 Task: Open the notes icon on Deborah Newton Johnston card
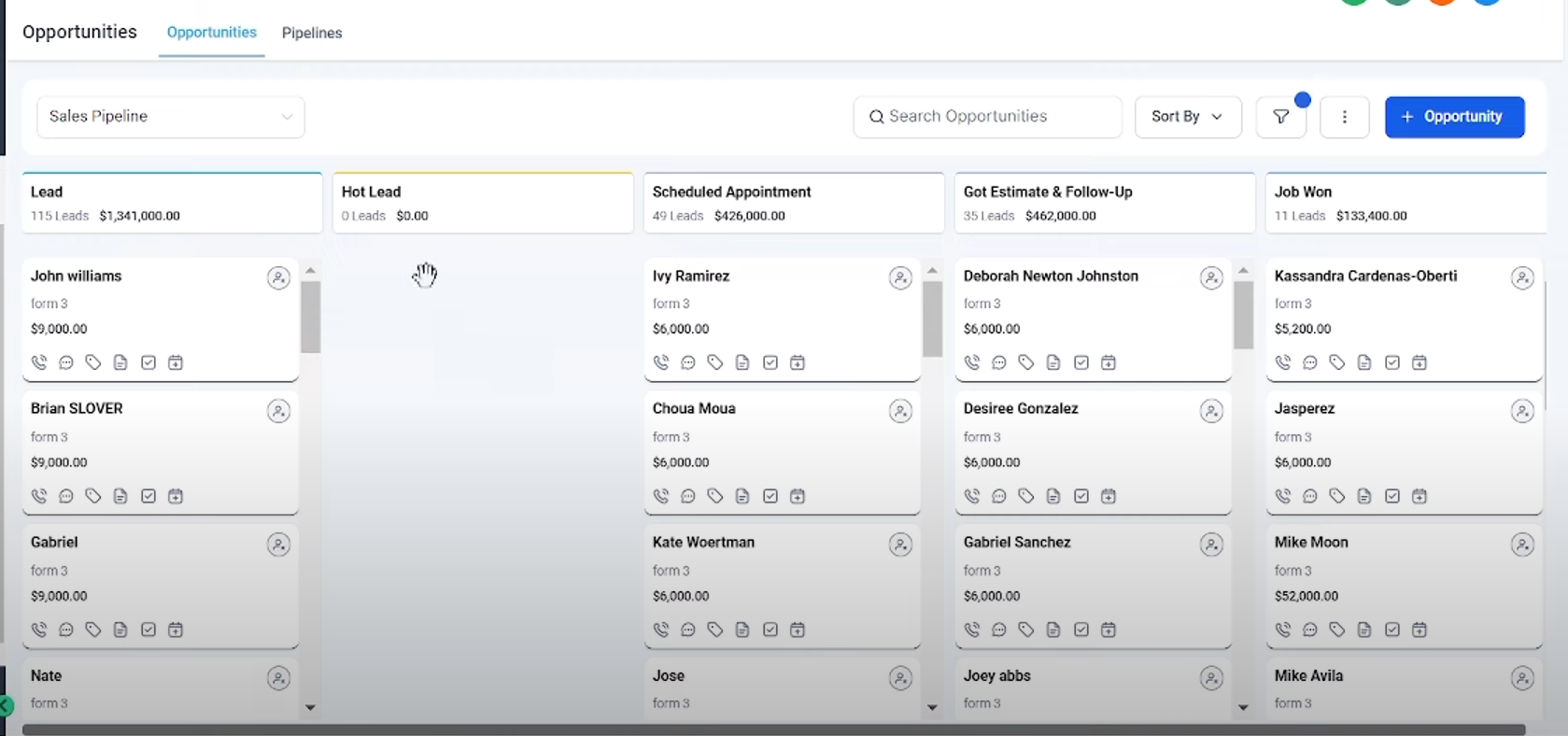pyautogui.click(x=1053, y=362)
